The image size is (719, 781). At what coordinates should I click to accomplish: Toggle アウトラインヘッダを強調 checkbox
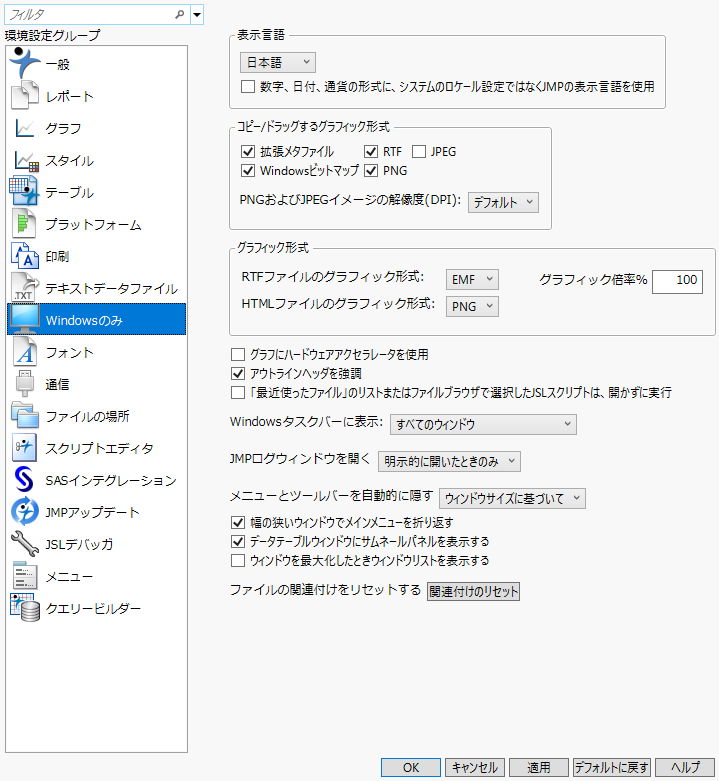238,374
